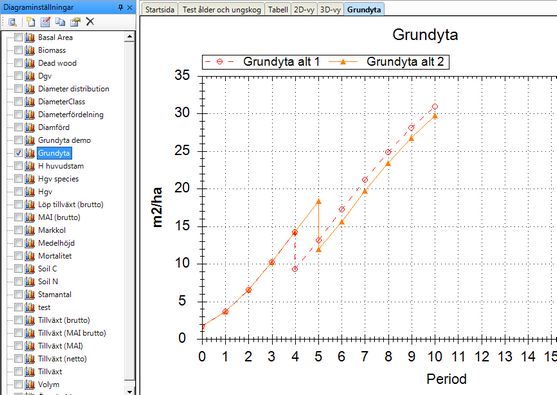Click the chart icon next to Biomass
557x395 pixels.
[30, 50]
